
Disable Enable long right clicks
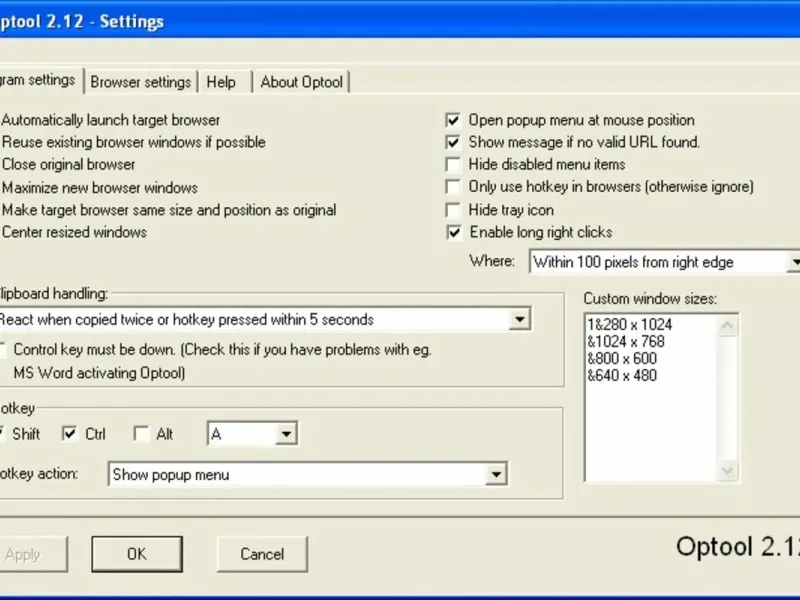click(x=453, y=232)
